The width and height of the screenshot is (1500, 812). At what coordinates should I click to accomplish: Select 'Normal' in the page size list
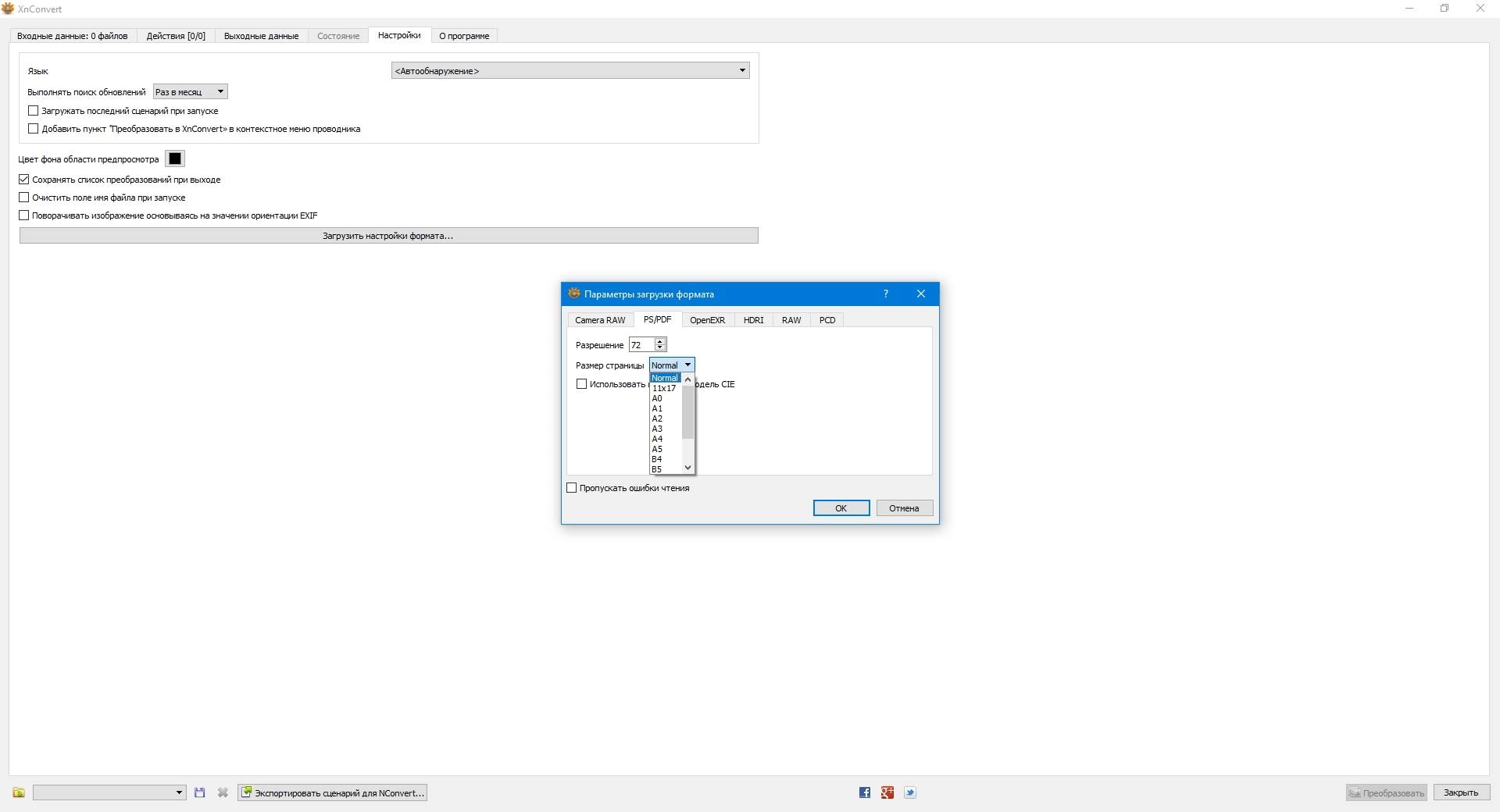click(x=666, y=378)
